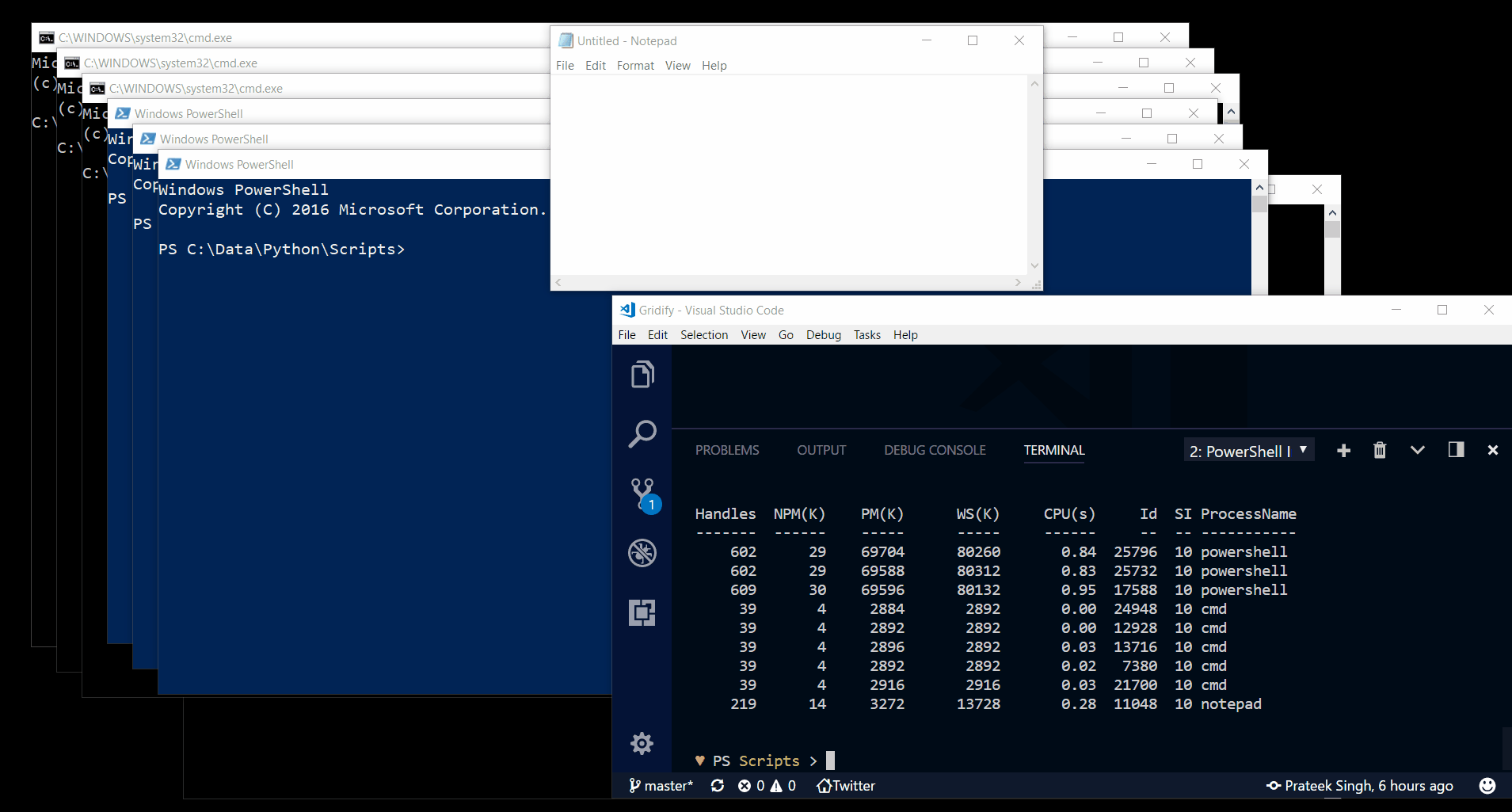
Task: Open Source Control view with 1 change
Action: tap(644, 496)
